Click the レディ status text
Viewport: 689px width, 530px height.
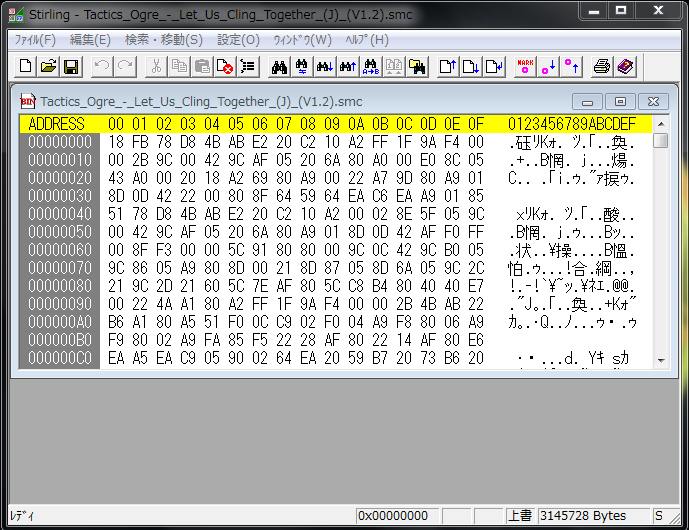tap(22, 516)
